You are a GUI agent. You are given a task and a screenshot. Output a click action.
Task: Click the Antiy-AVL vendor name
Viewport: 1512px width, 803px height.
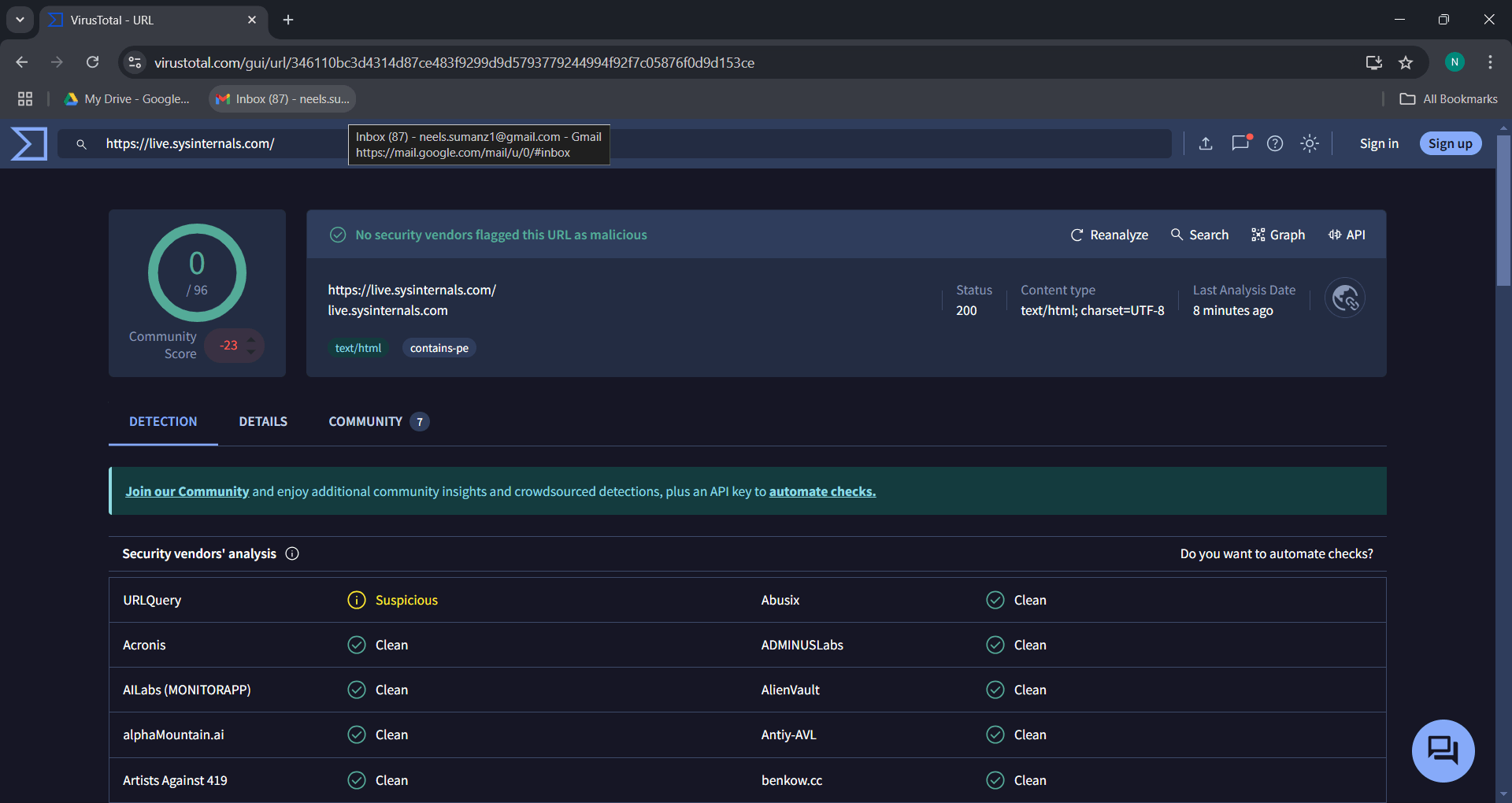789,735
